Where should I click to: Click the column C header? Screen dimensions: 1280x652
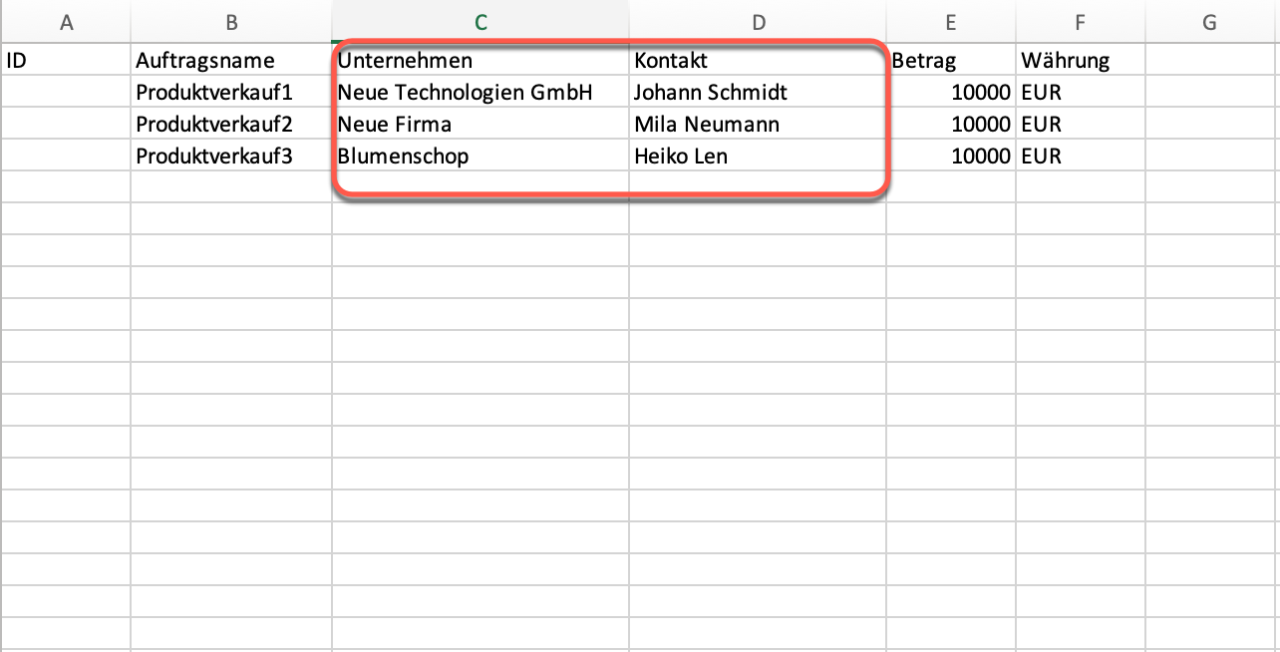click(x=481, y=22)
